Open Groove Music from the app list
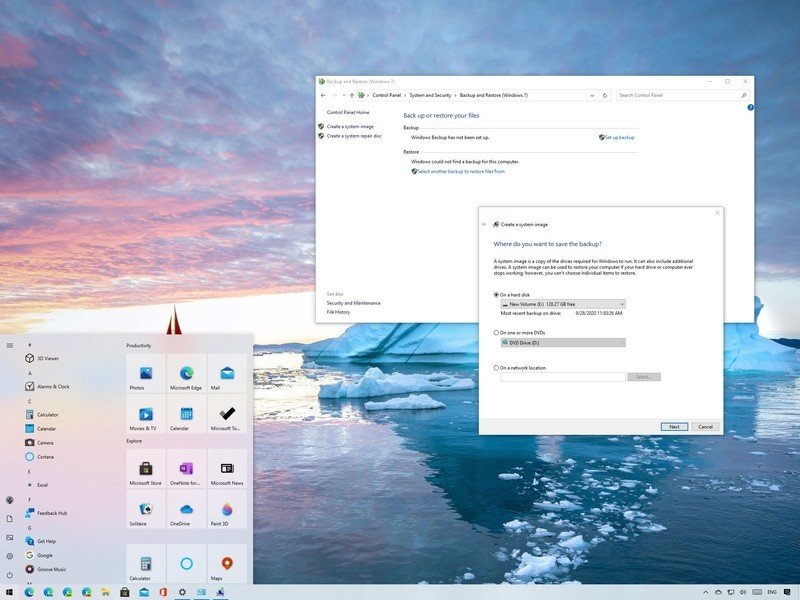Screen dimensions: 800x600 pyautogui.click(x=50, y=568)
